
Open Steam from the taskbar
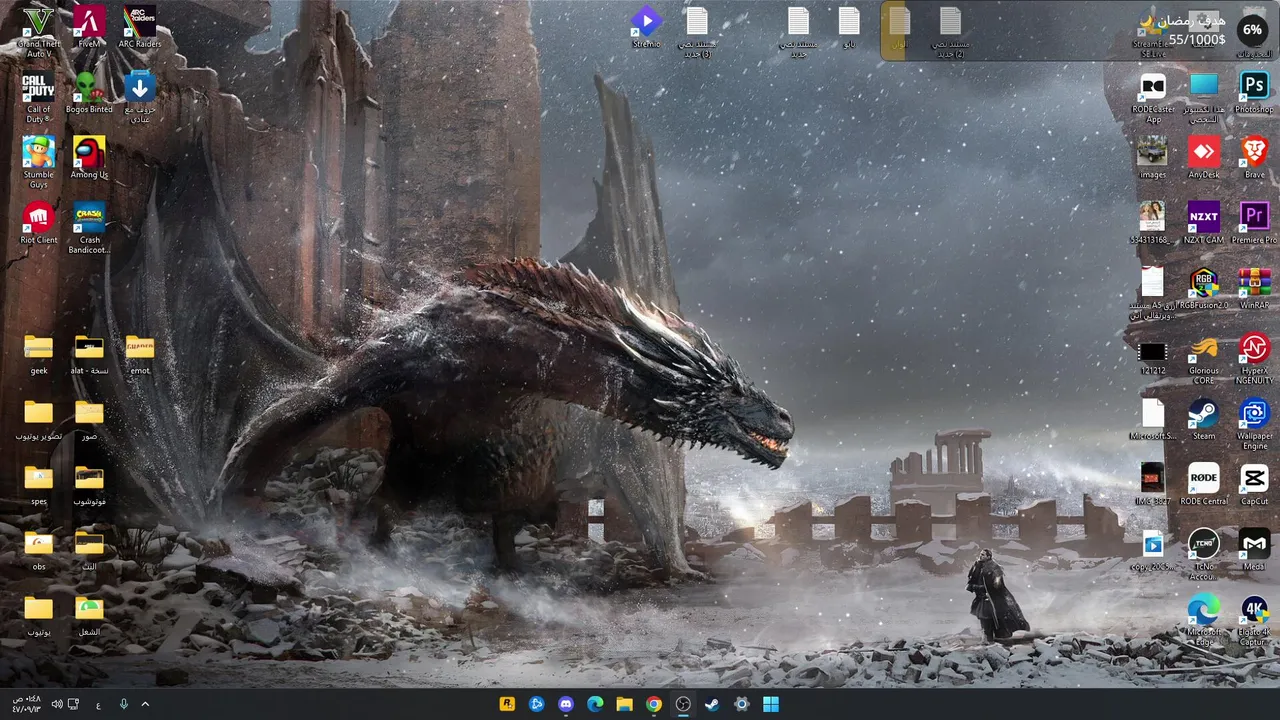pos(712,704)
